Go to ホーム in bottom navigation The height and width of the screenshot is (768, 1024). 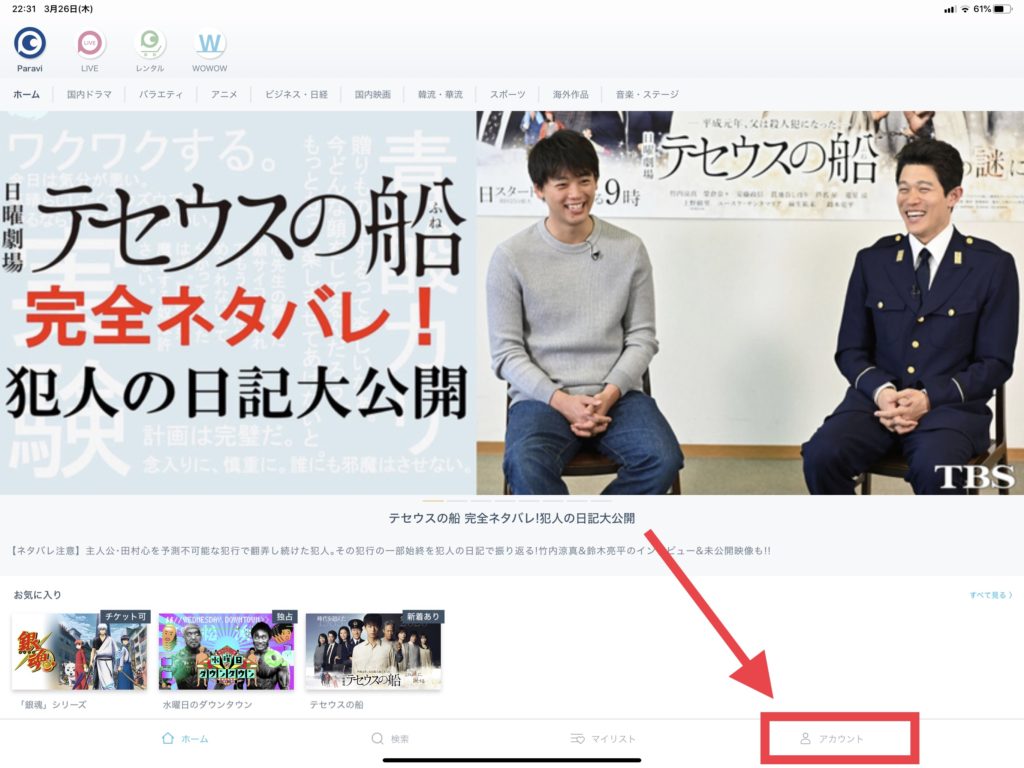point(185,739)
